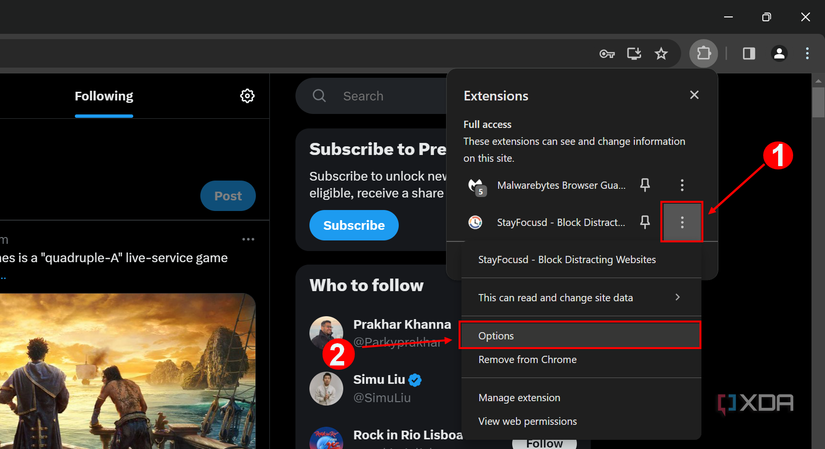This screenshot has width=825, height=449.
Task: Click the Malwarebytes Browser Guard extension icon
Action: pyautogui.click(x=477, y=186)
